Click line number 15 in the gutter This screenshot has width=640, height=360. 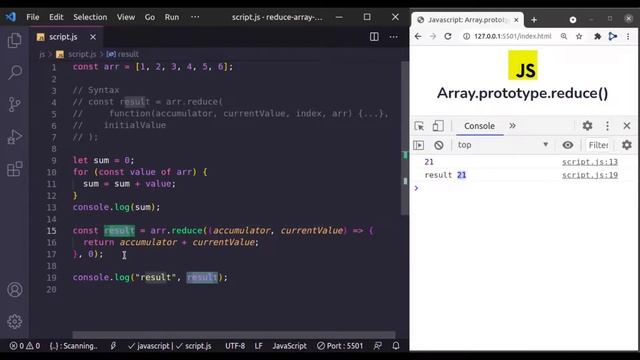point(52,231)
